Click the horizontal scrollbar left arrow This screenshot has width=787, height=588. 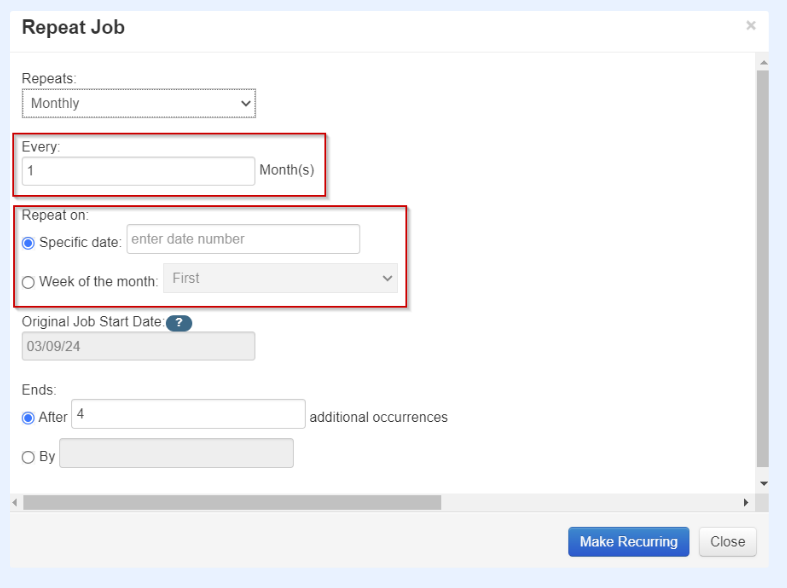click(x=15, y=503)
